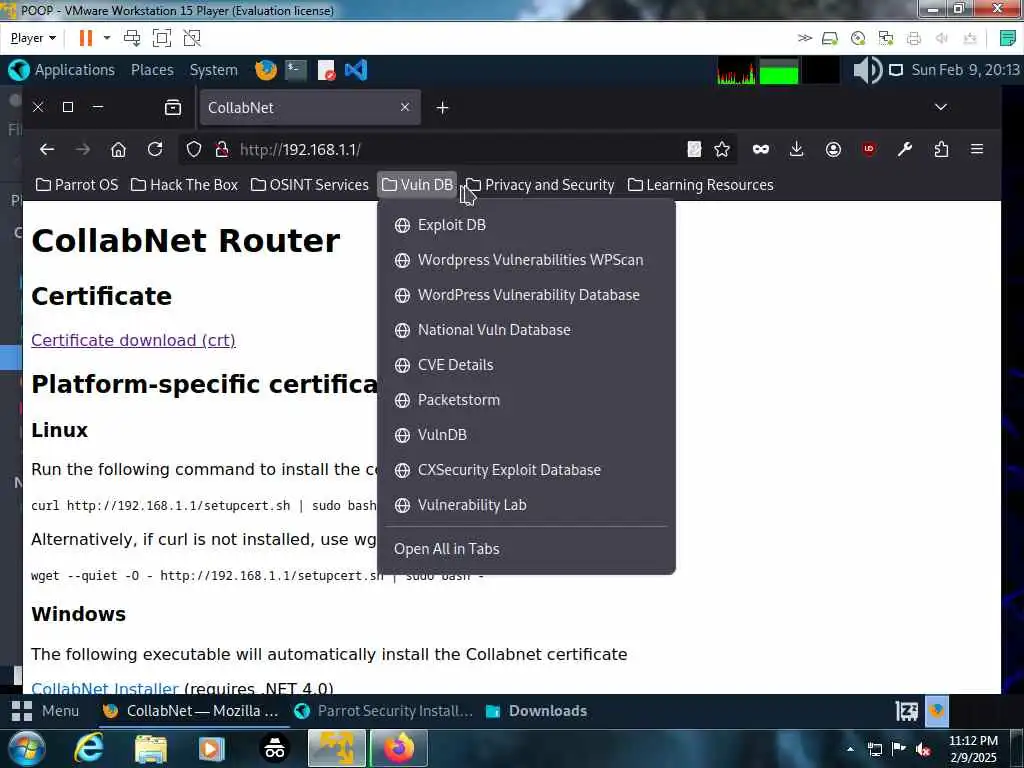Open Privacy and Security bookmarks folder
The image size is (1024, 768).
tap(541, 185)
